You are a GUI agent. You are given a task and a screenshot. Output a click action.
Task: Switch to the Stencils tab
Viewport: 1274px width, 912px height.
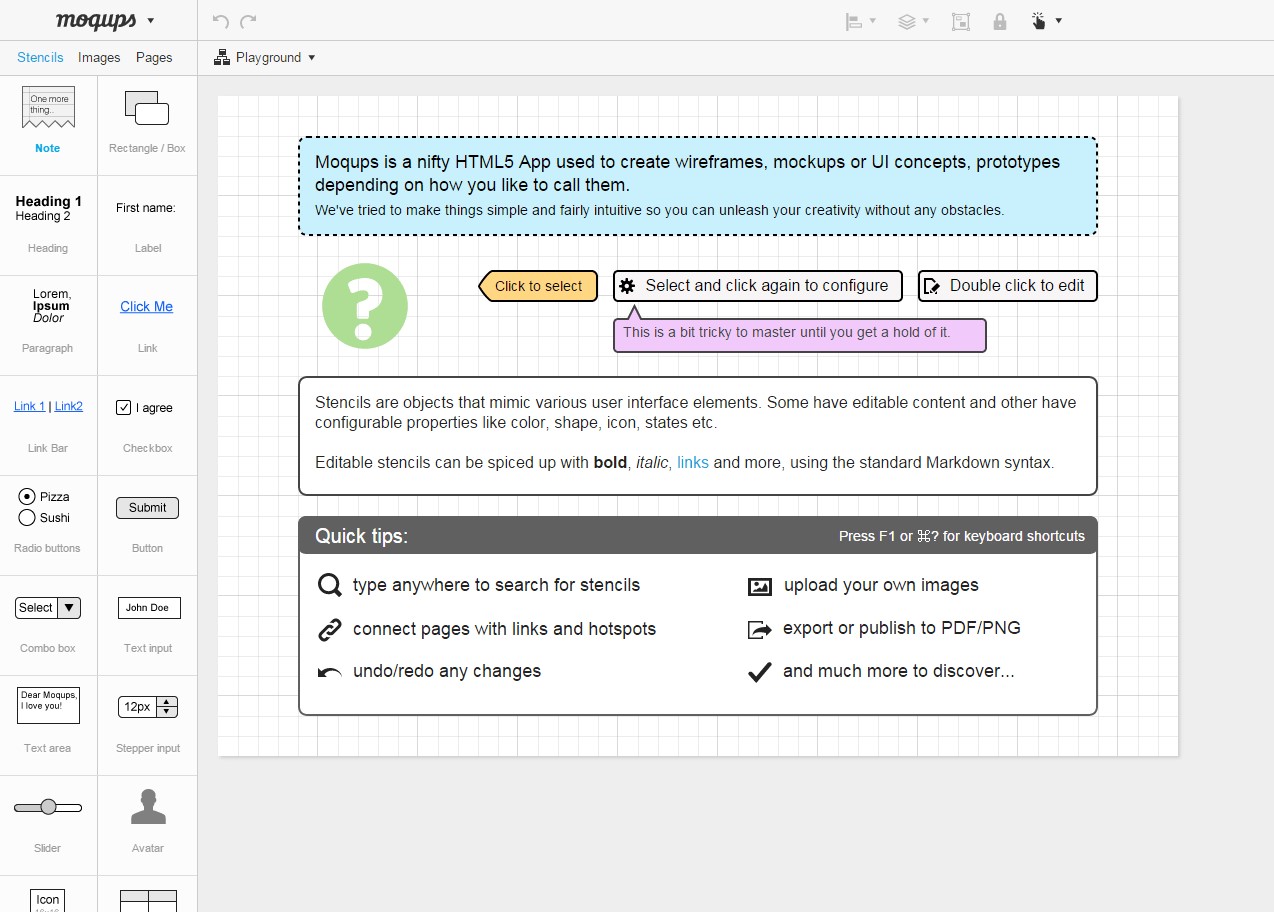tap(40, 58)
